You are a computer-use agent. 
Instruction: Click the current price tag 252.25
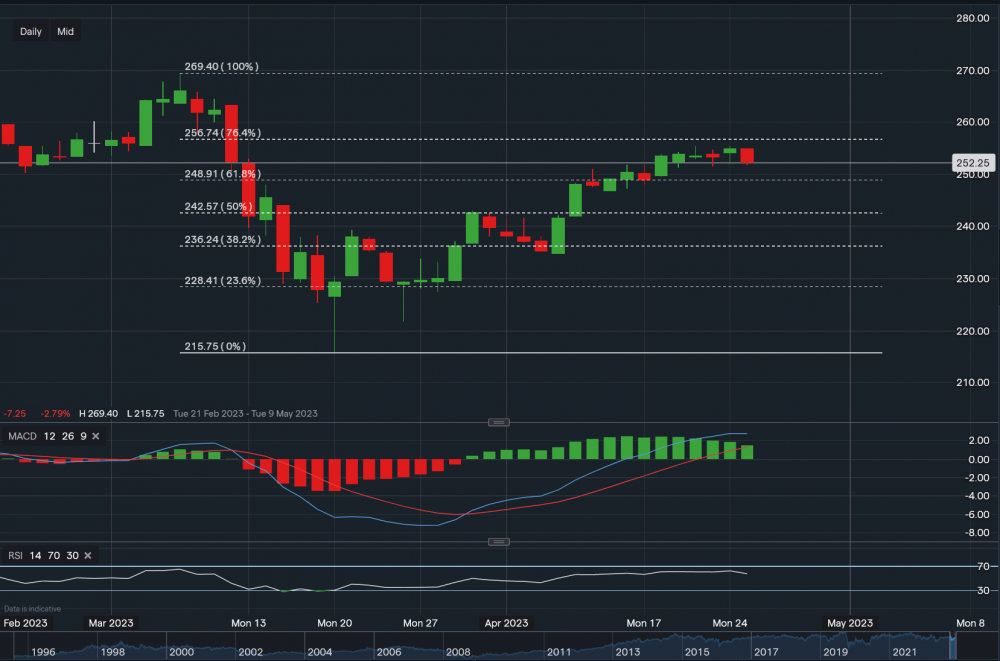(971, 163)
